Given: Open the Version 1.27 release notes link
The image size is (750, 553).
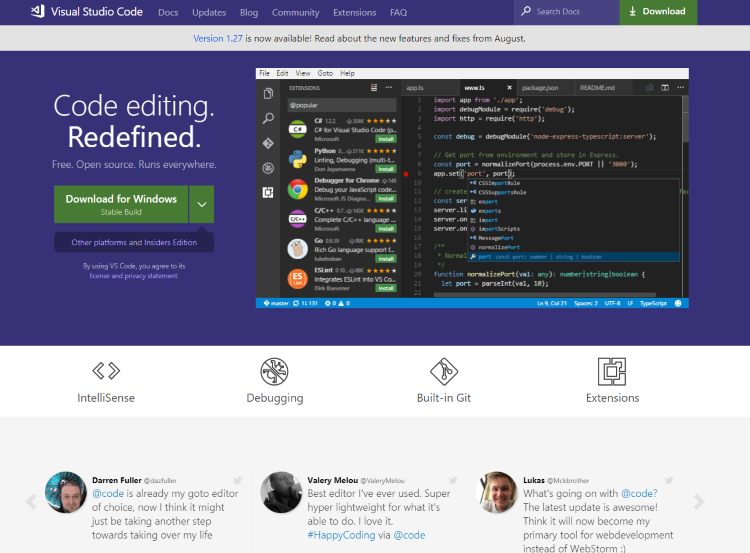Looking at the screenshot, I should point(218,38).
